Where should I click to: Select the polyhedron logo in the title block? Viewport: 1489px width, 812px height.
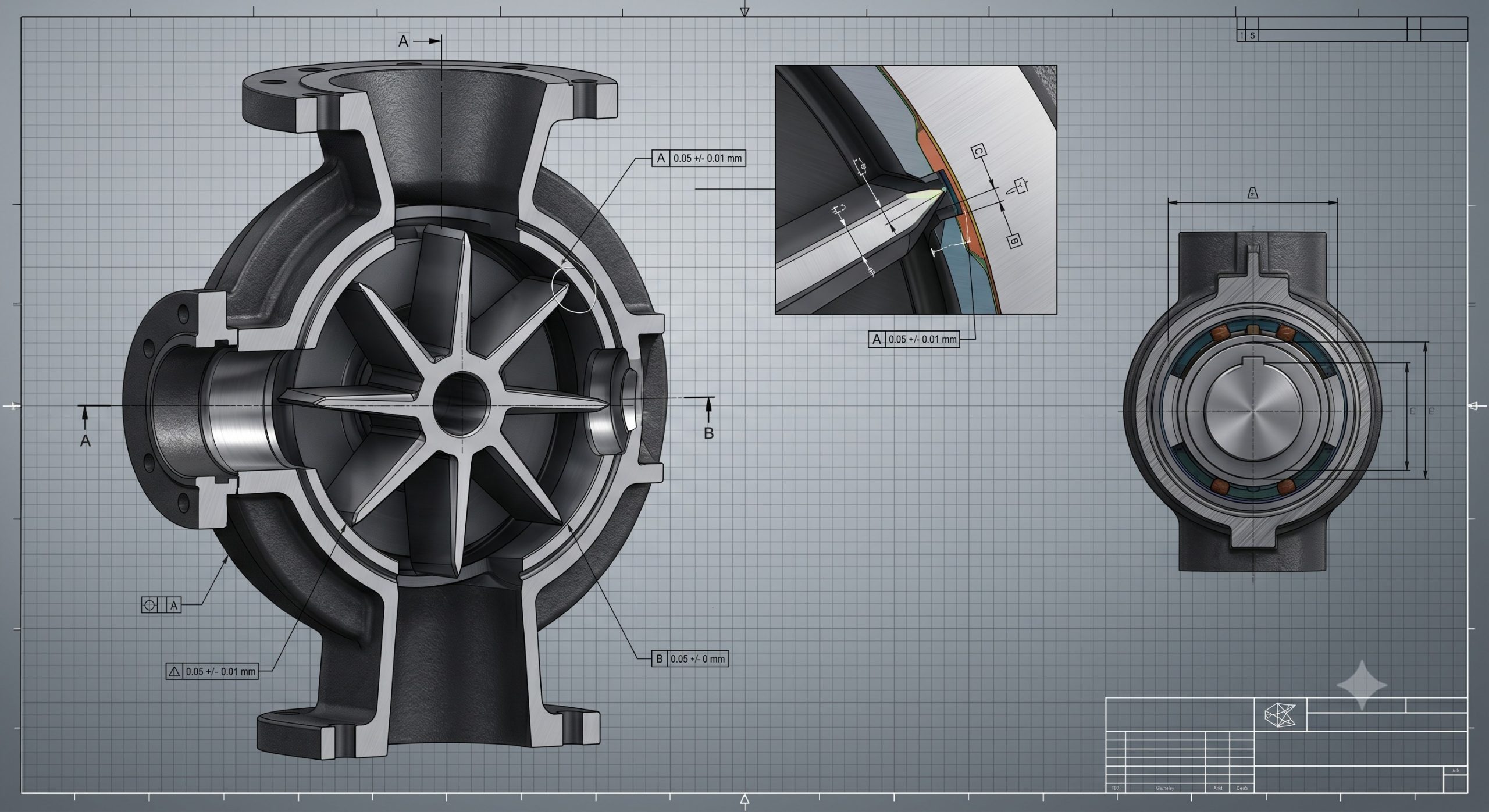pyautogui.click(x=1280, y=714)
